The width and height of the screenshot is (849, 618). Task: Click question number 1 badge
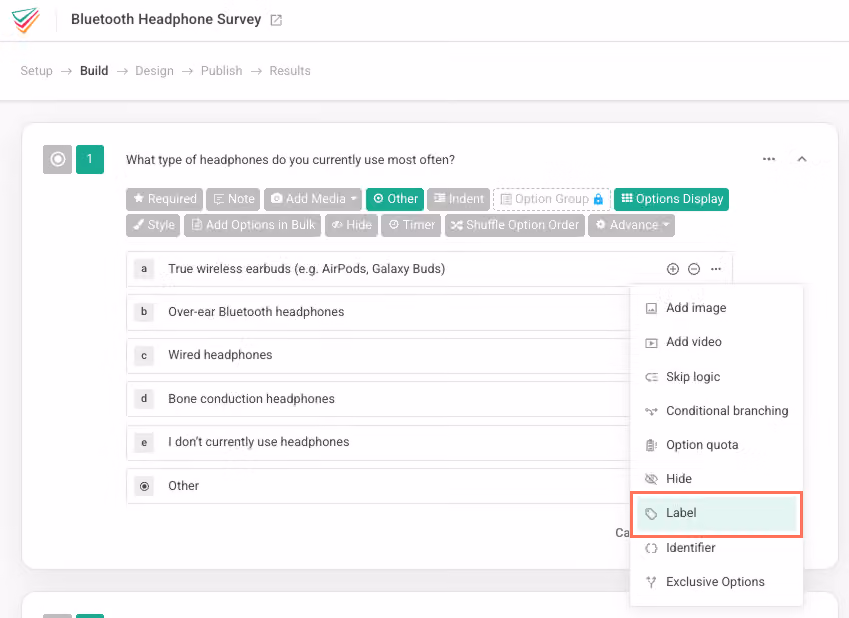[90, 159]
